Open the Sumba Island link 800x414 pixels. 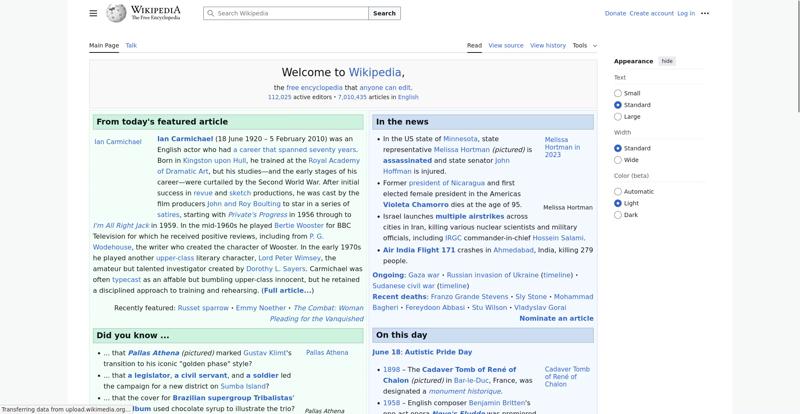click(x=242, y=386)
